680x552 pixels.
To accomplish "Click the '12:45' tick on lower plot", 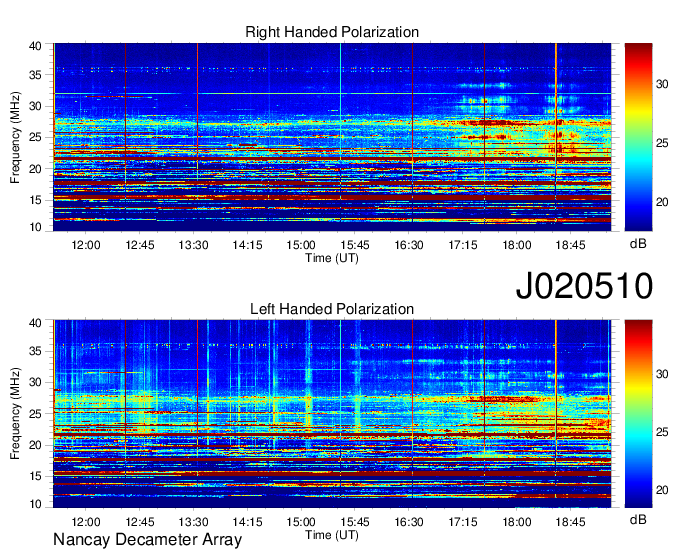I will 140,522.
